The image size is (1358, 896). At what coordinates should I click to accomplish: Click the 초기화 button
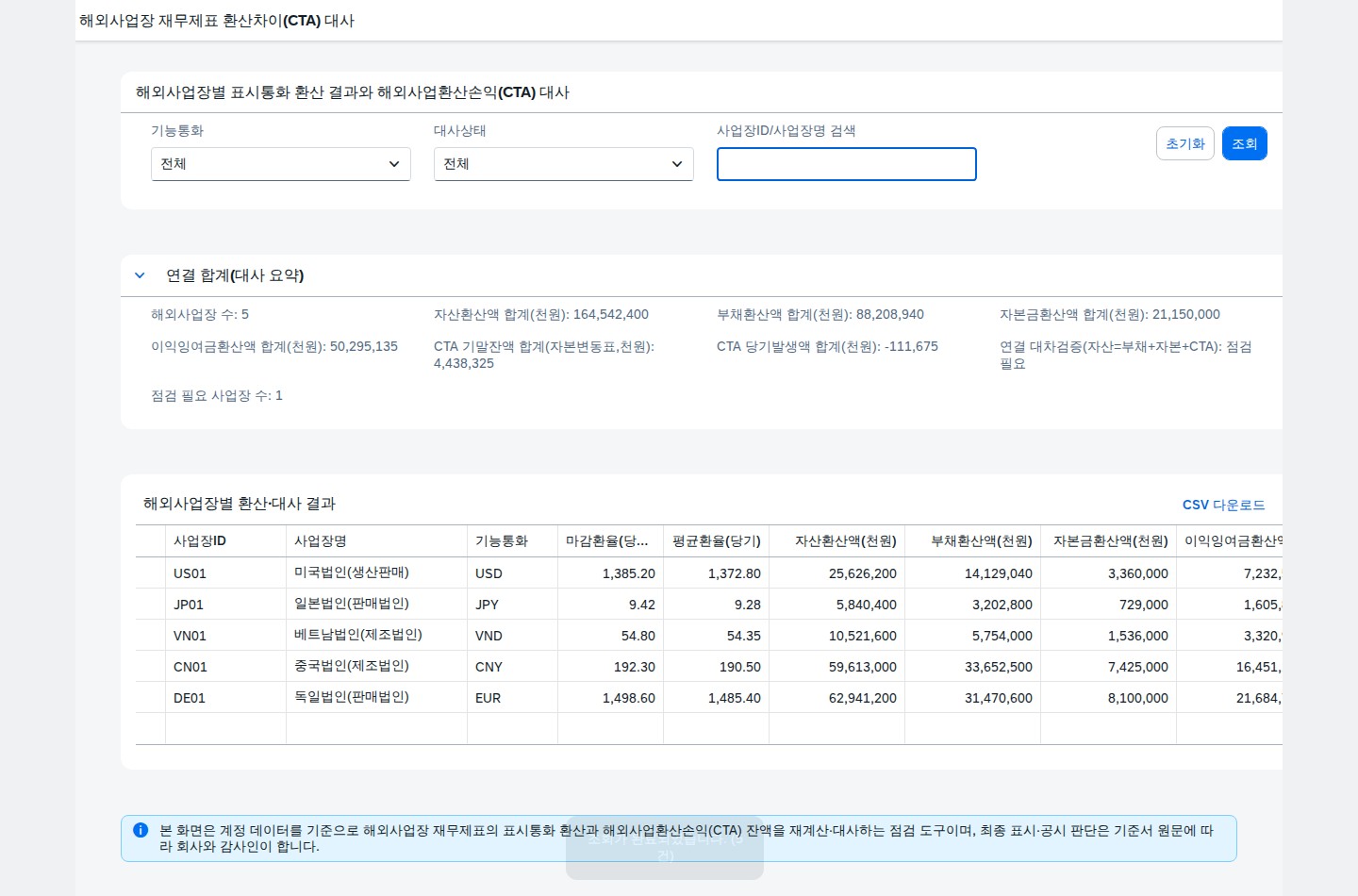pos(1185,143)
